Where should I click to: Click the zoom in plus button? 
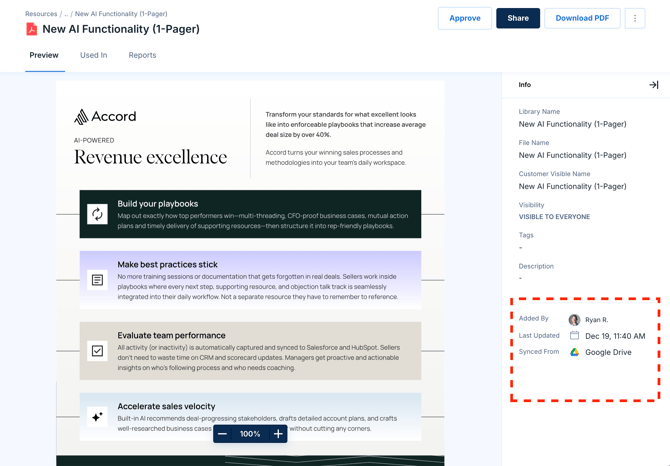coord(278,434)
